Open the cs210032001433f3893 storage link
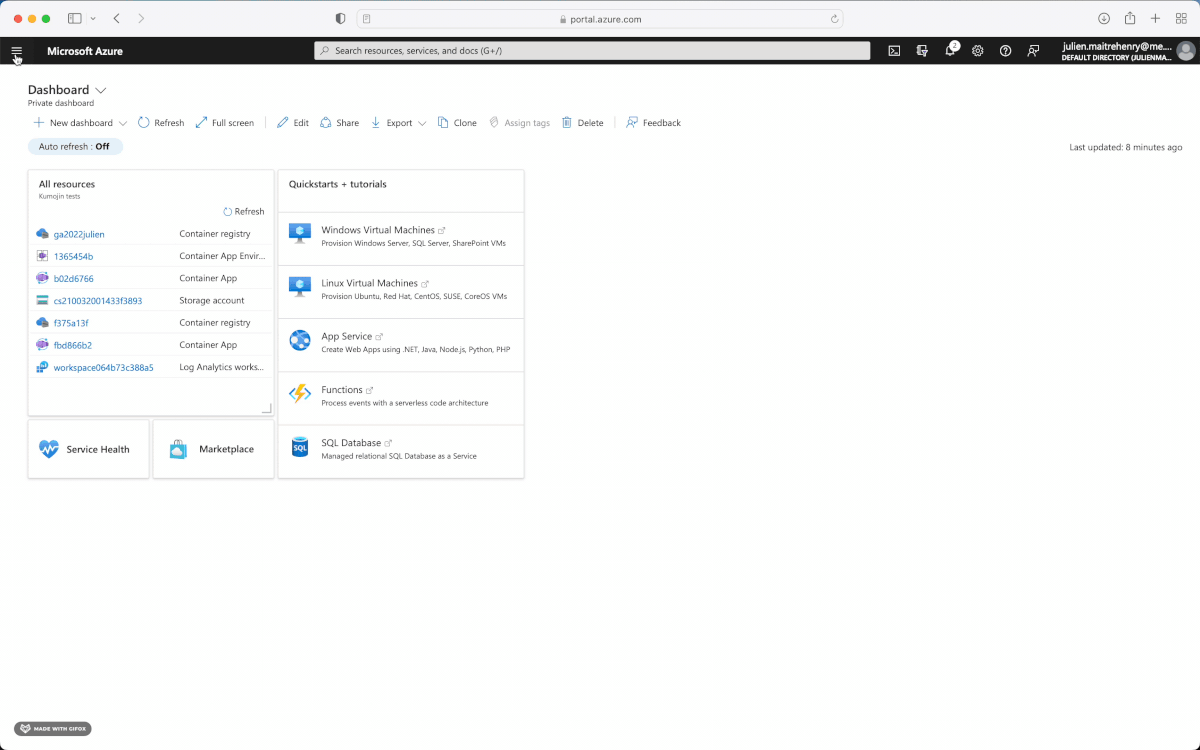Screen dimensions: 1200x750 tap(98, 300)
